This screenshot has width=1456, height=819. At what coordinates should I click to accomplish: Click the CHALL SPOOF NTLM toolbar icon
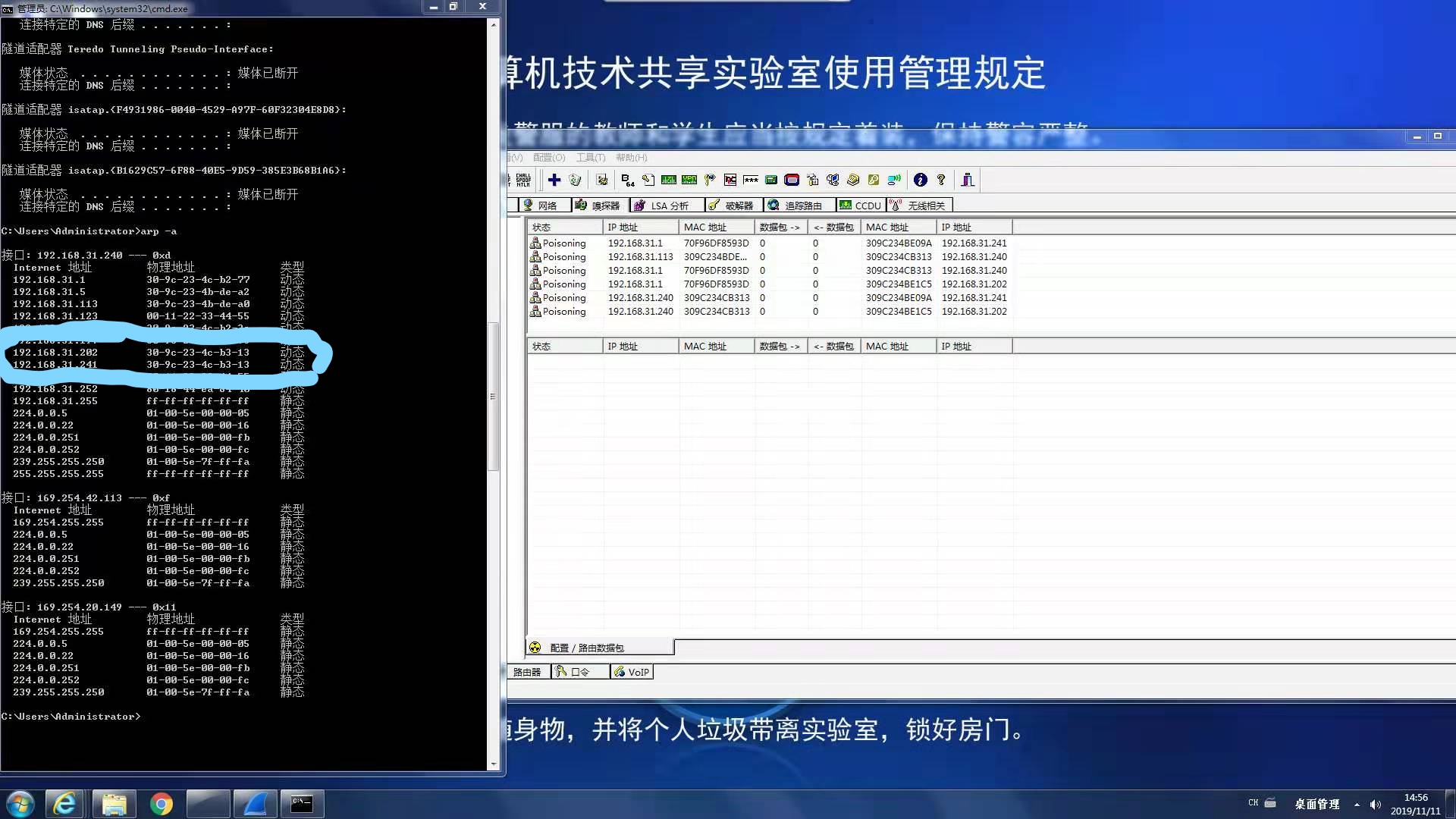[x=523, y=180]
